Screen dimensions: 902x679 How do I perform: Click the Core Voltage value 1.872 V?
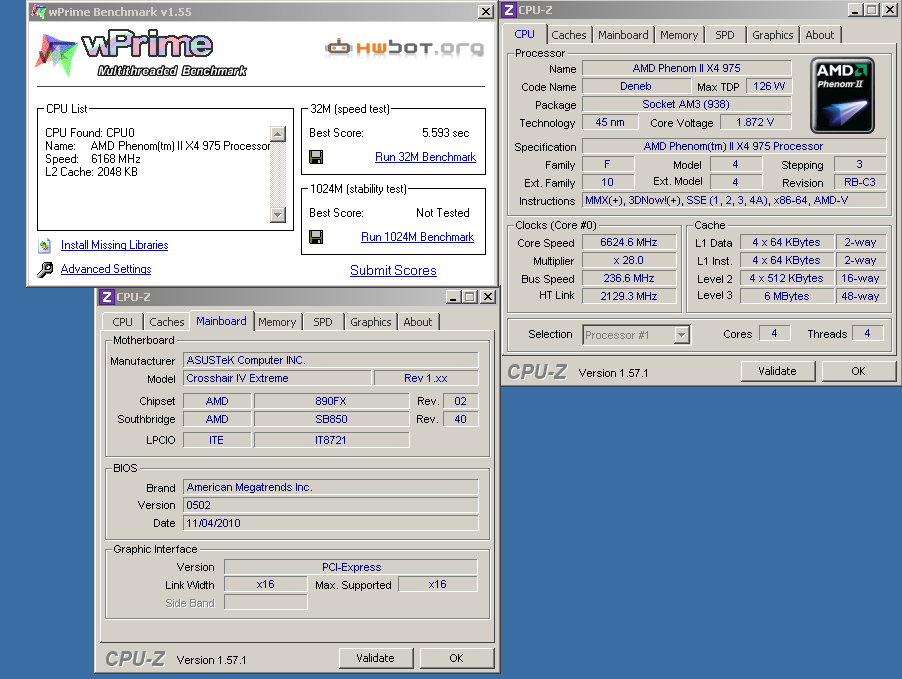[x=755, y=122]
